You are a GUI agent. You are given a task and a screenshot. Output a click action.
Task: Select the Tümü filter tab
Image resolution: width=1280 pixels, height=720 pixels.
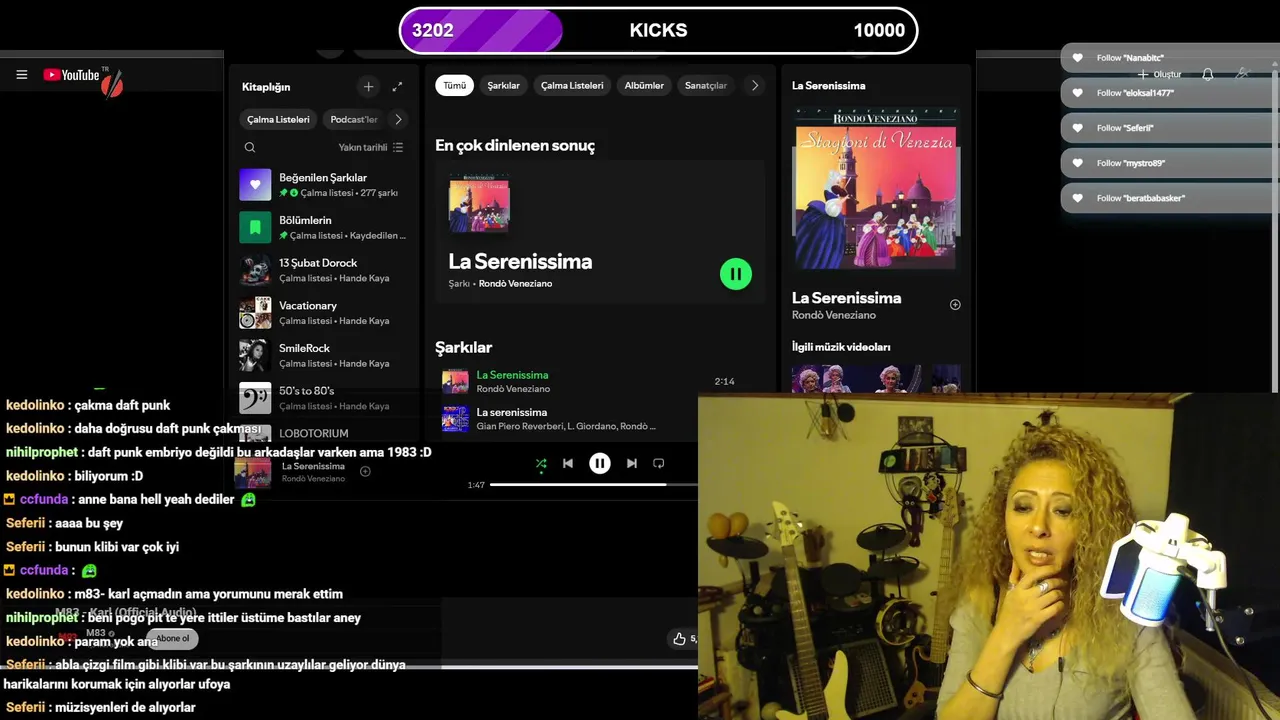coord(454,86)
